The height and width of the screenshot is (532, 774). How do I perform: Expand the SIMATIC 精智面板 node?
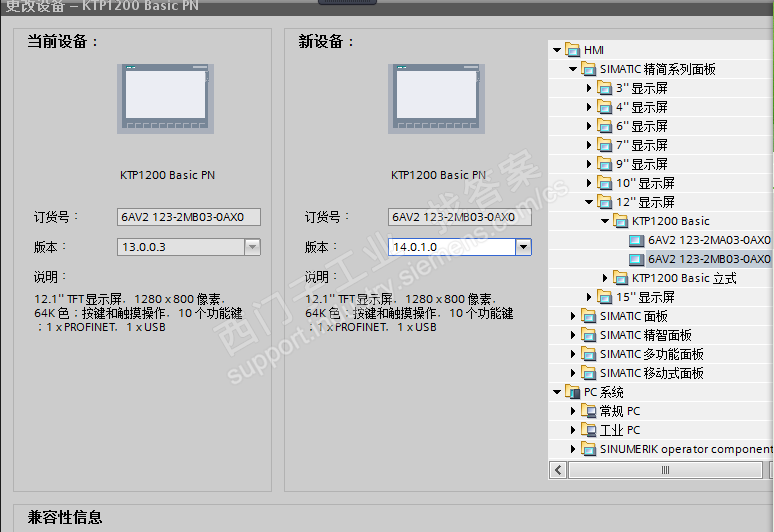[573, 335]
